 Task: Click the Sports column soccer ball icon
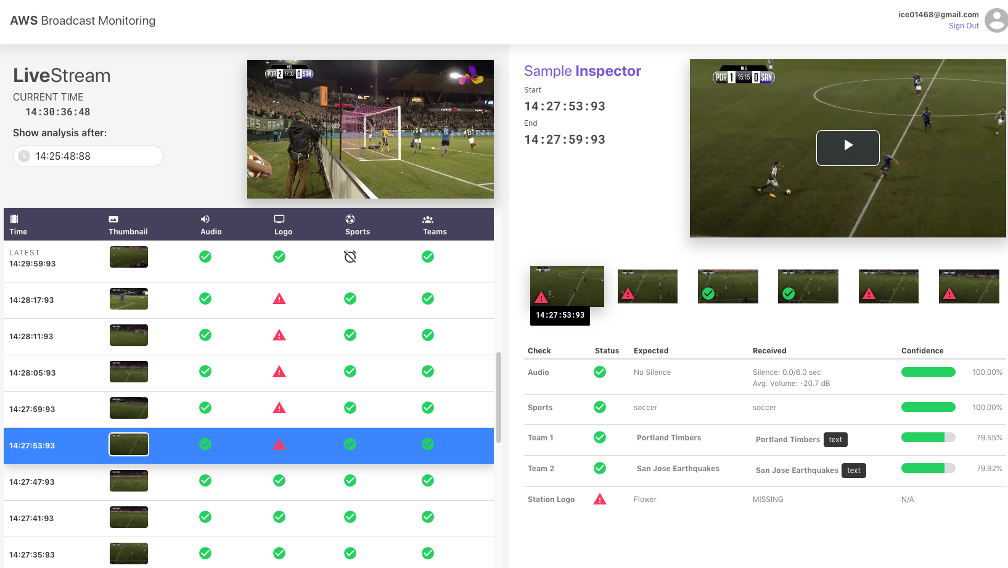tap(350, 219)
